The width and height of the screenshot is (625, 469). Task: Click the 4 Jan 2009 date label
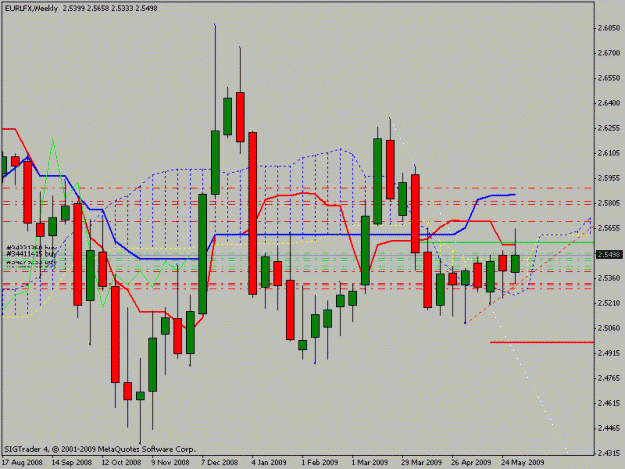click(269, 463)
